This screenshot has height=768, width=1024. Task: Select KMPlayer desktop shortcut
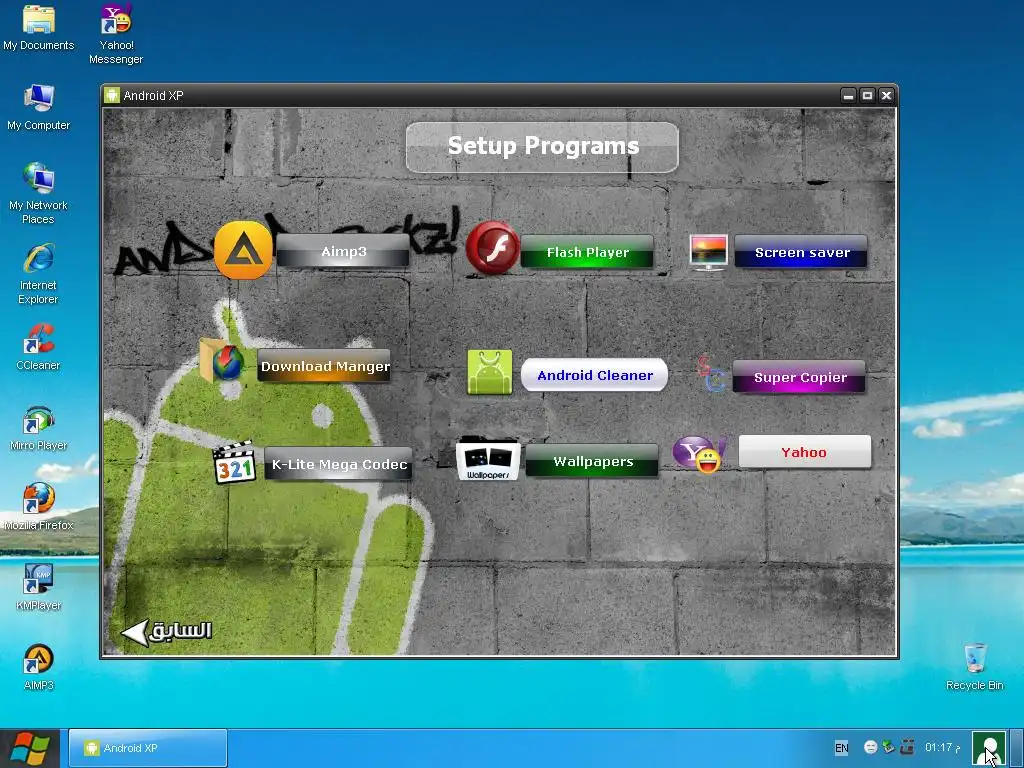click(39, 588)
